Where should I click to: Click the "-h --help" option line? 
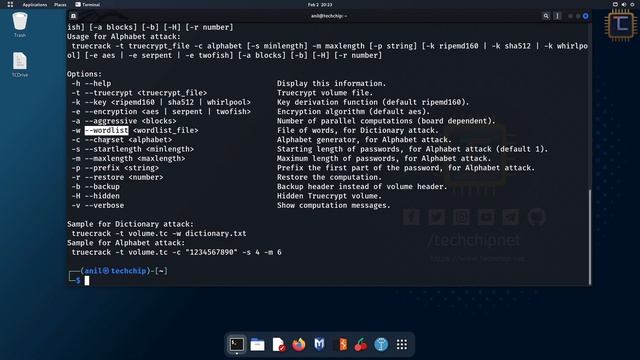click(x=91, y=83)
